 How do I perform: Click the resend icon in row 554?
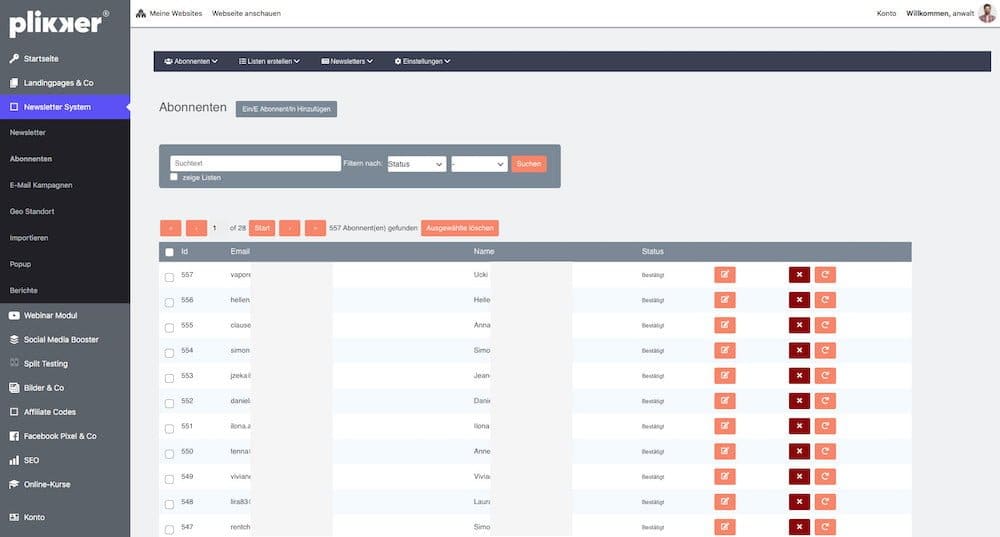coord(825,350)
